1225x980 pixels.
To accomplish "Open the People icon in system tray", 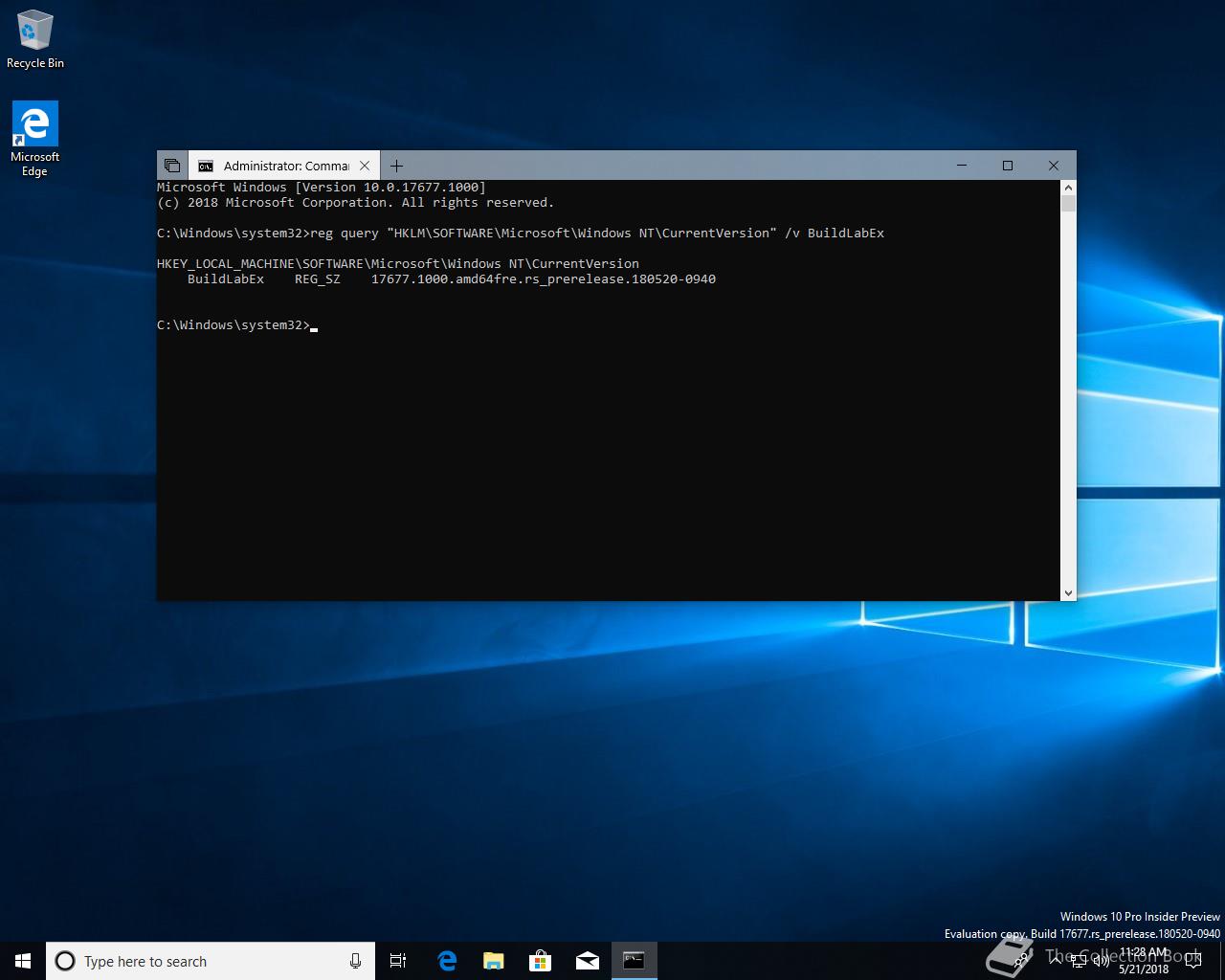I will 1021,961.
